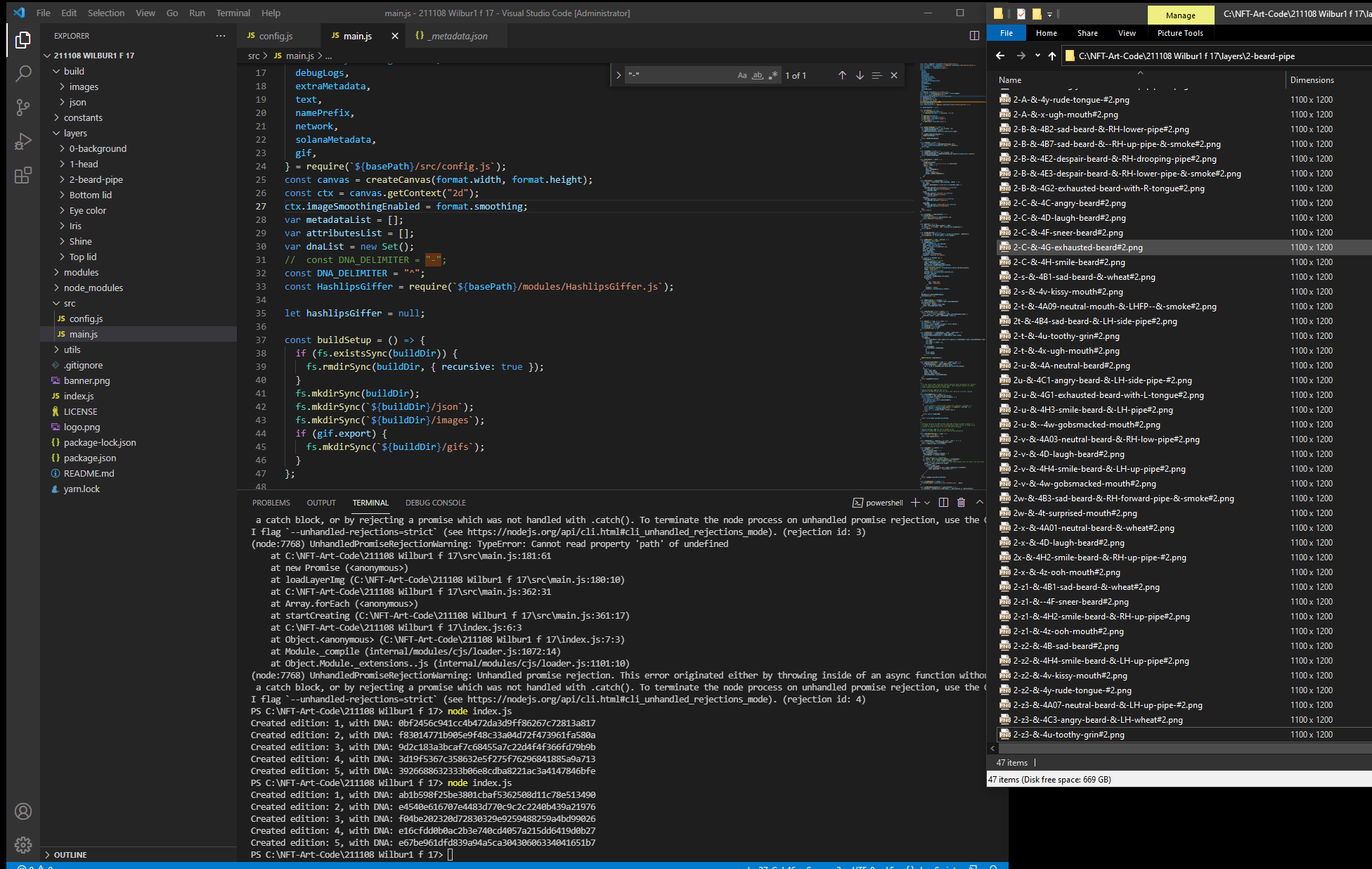Viewport: 1372px width, 869px height.
Task: Open the terminal launch profile dropdown
Action: coord(927,503)
